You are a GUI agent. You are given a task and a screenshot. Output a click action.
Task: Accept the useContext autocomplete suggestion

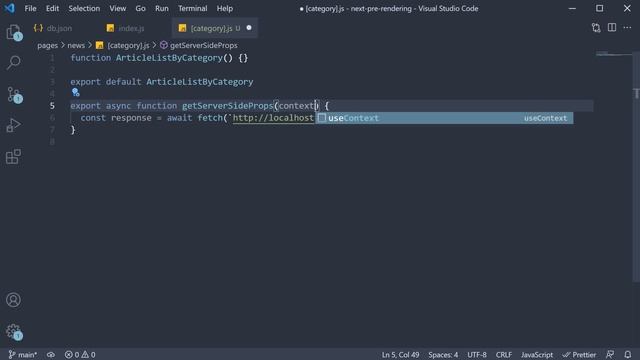[x=444, y=118]
